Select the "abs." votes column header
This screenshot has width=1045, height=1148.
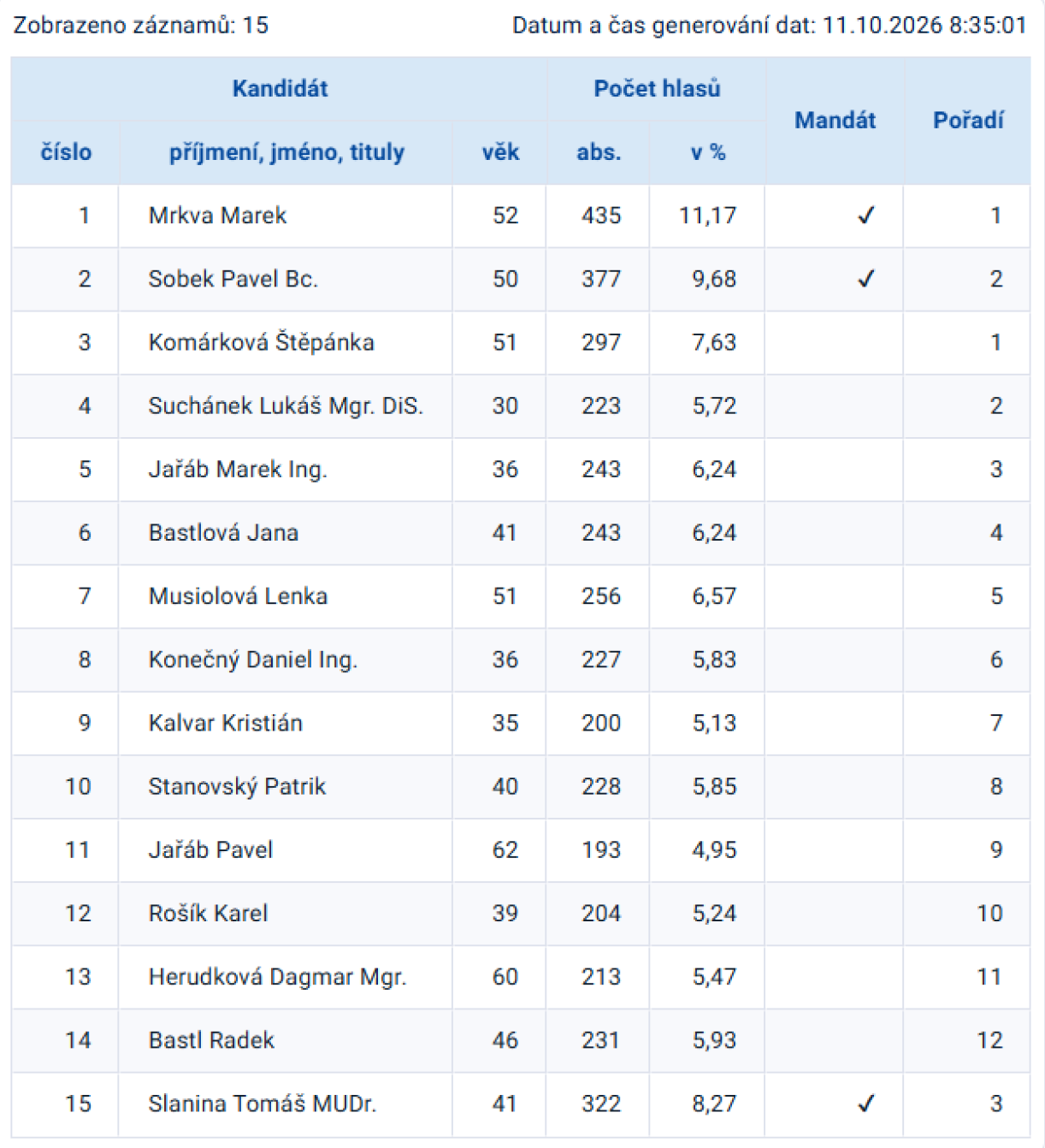coord(599,152)
